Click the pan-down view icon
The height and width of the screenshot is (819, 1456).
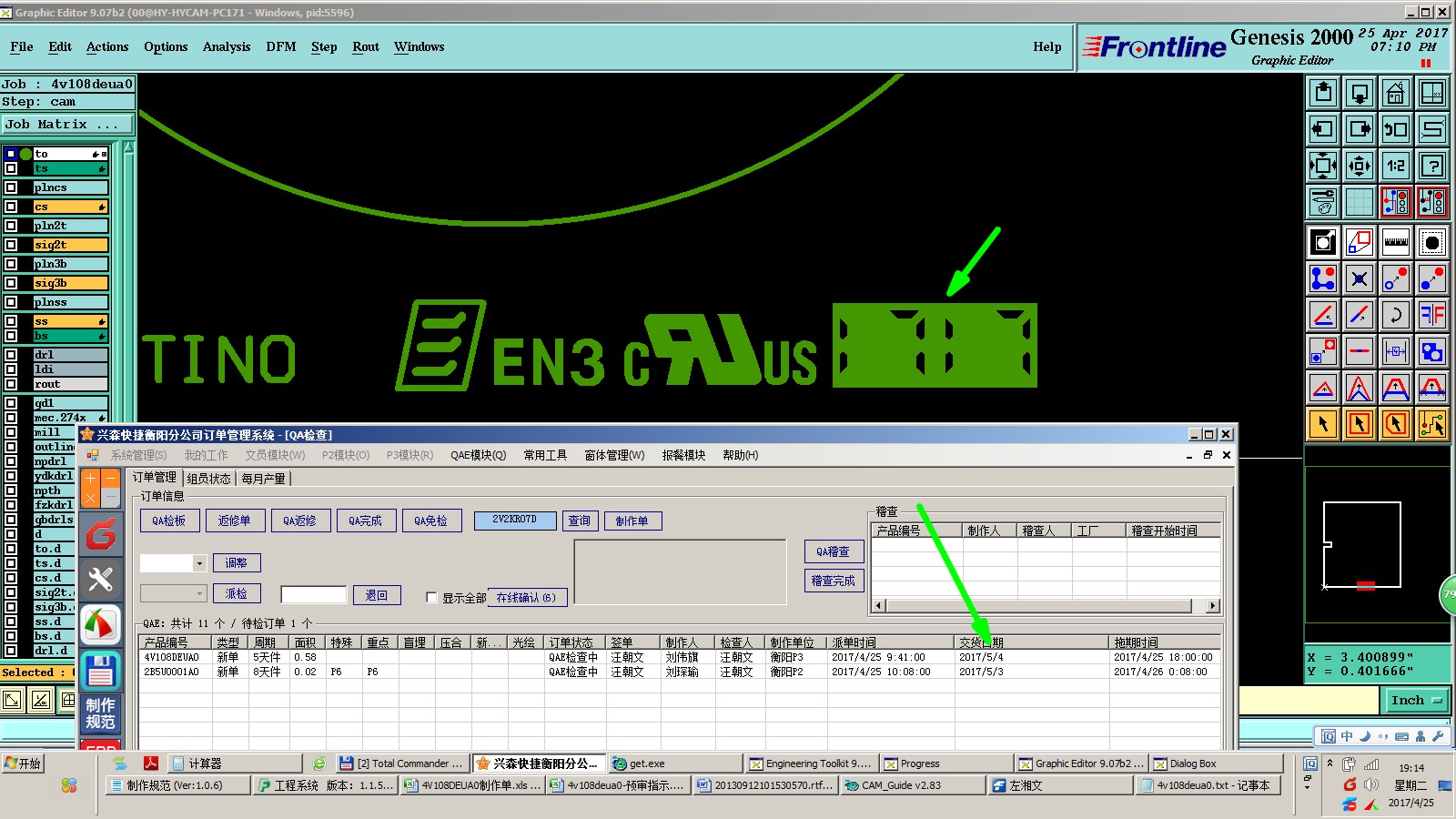click(x=1360, y=93)
